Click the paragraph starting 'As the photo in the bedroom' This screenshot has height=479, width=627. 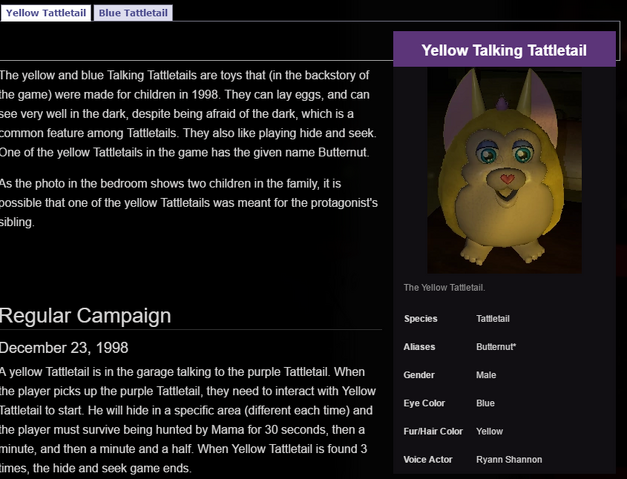(x=189, y=203)
